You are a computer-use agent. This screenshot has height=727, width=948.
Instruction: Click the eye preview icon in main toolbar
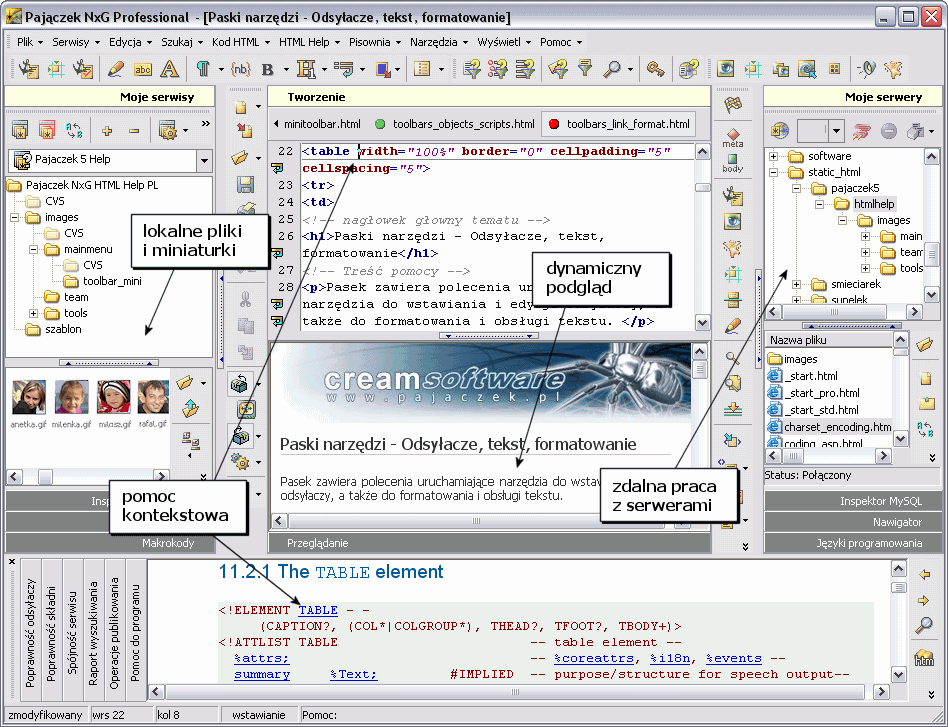726,69
